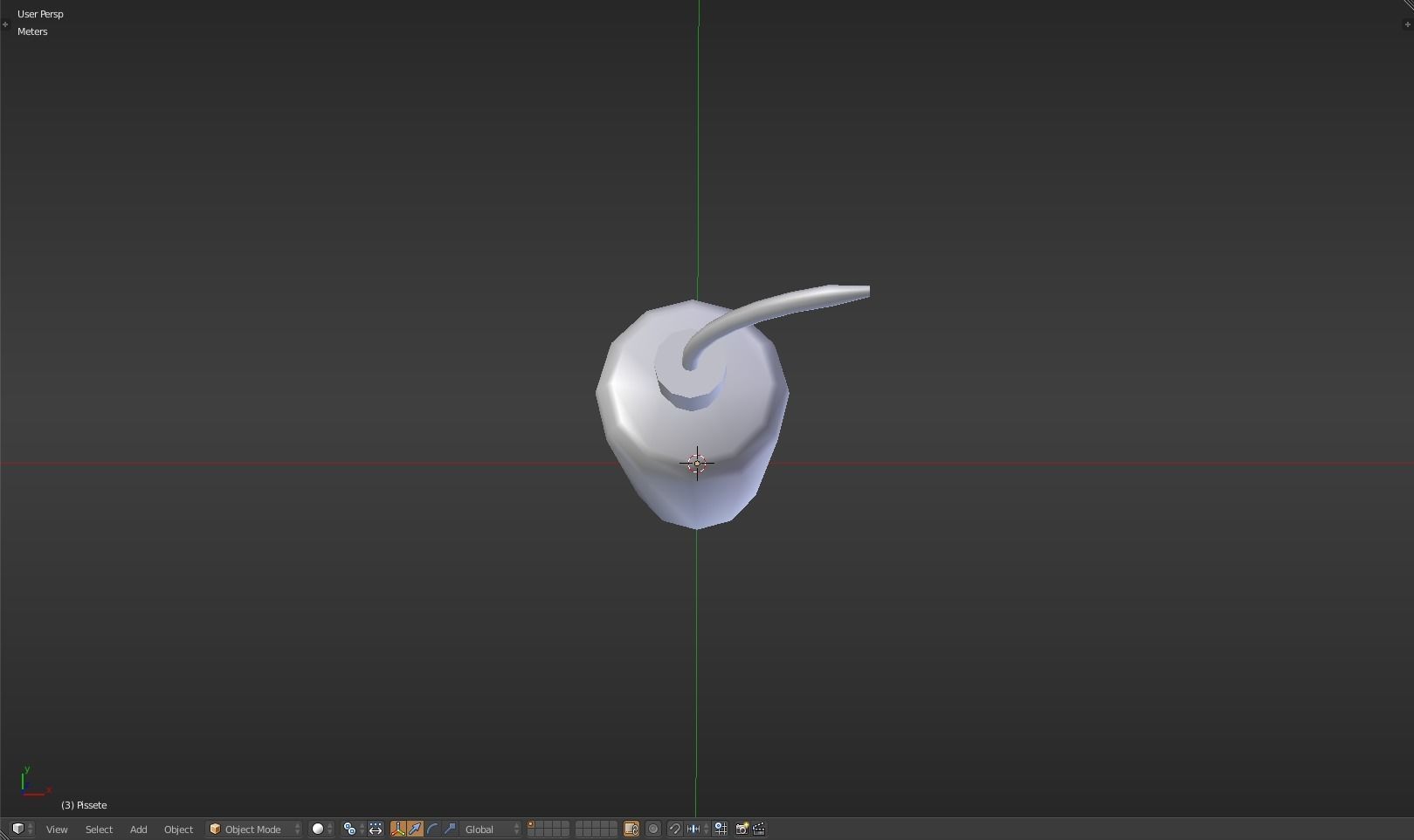Select the first layer button with dot
Image resolution: width=1414 pixels, height=840 pixels.
(532, 825)
